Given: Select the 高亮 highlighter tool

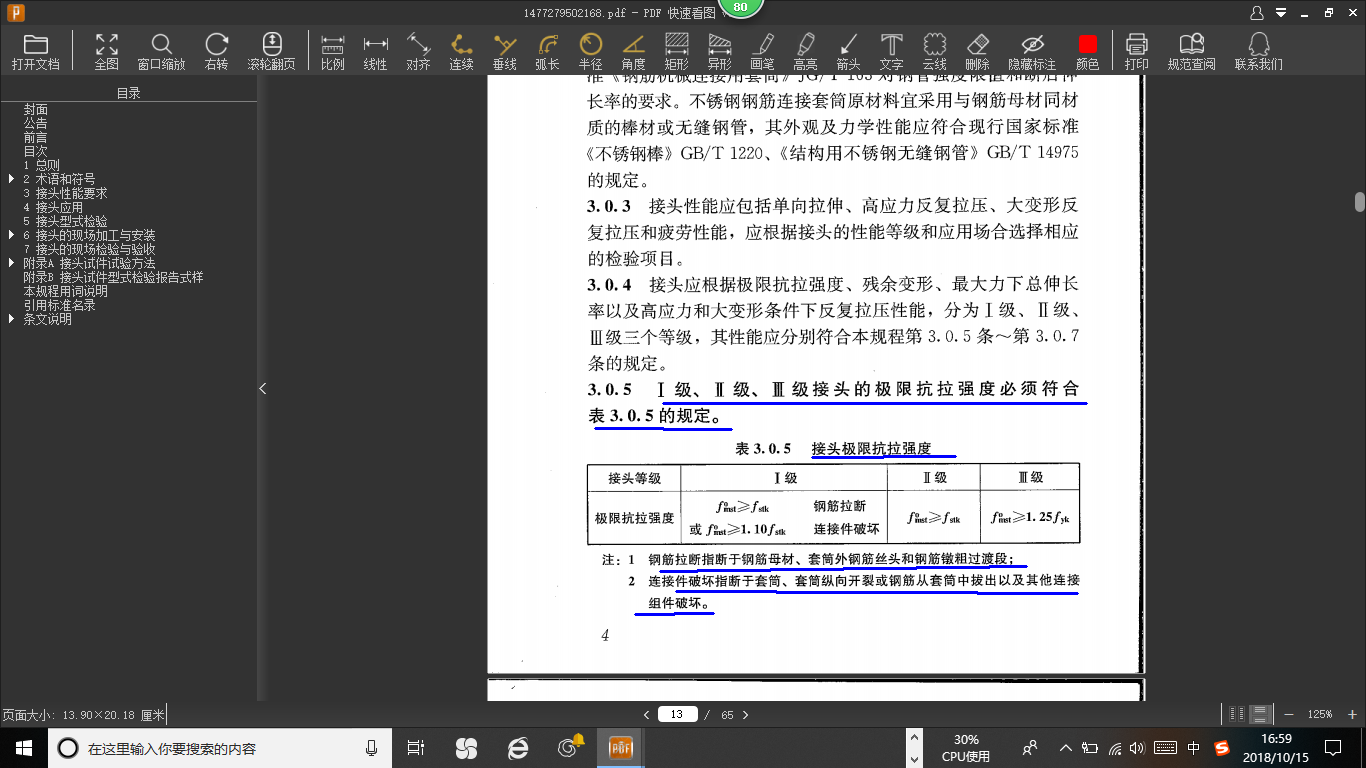Looking at the screenshot, I should [x=805, y=52].
